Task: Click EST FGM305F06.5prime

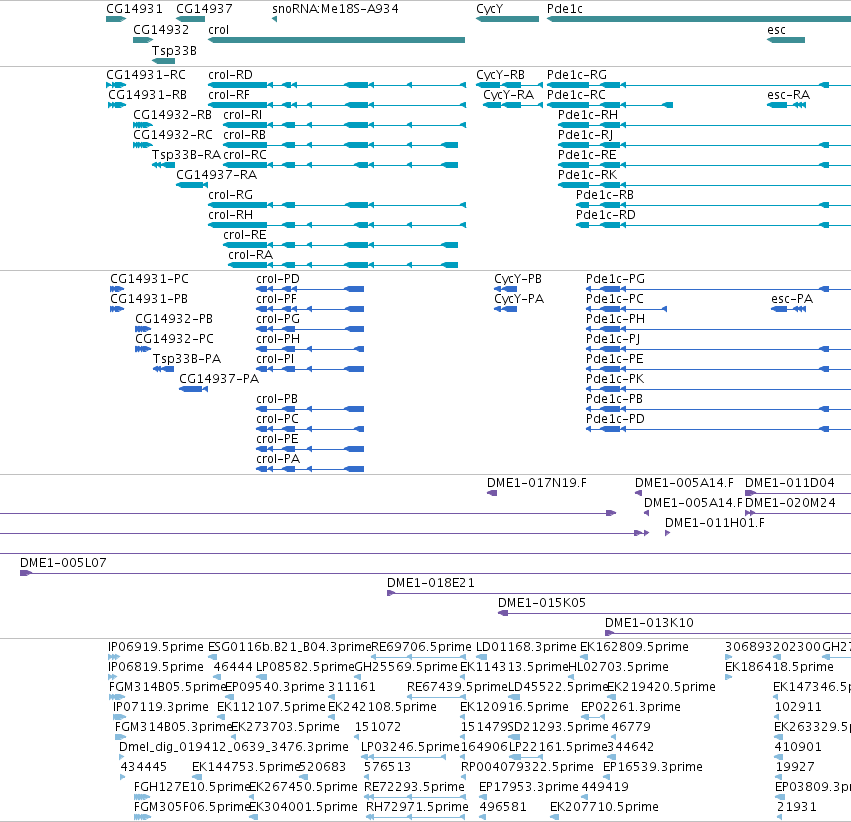Action: point(142,817)
